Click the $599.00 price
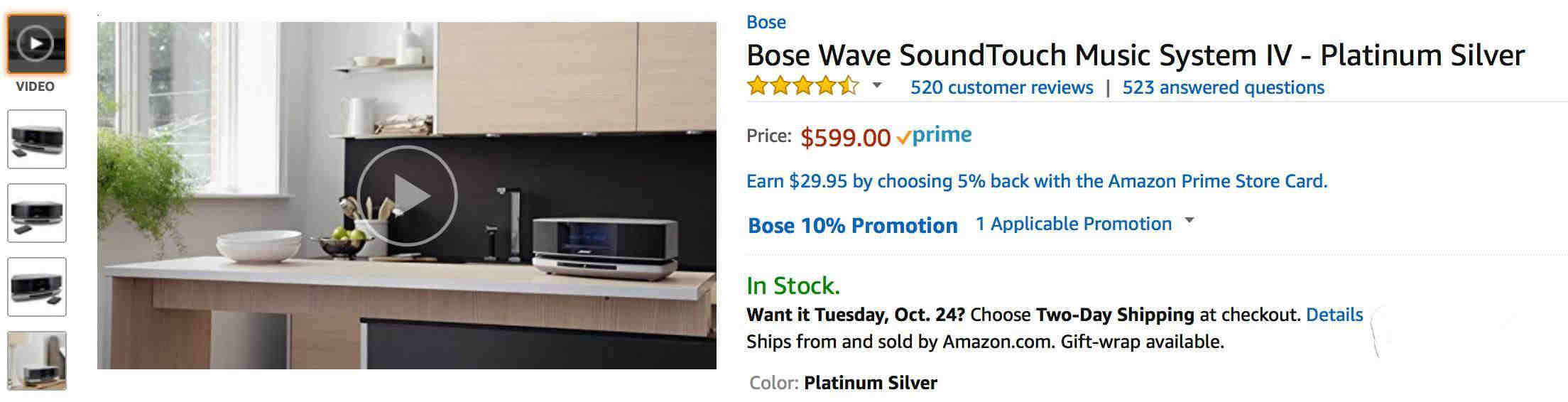Image resolution: width=1568 pixels, height=402 pixels. [845, 137]
